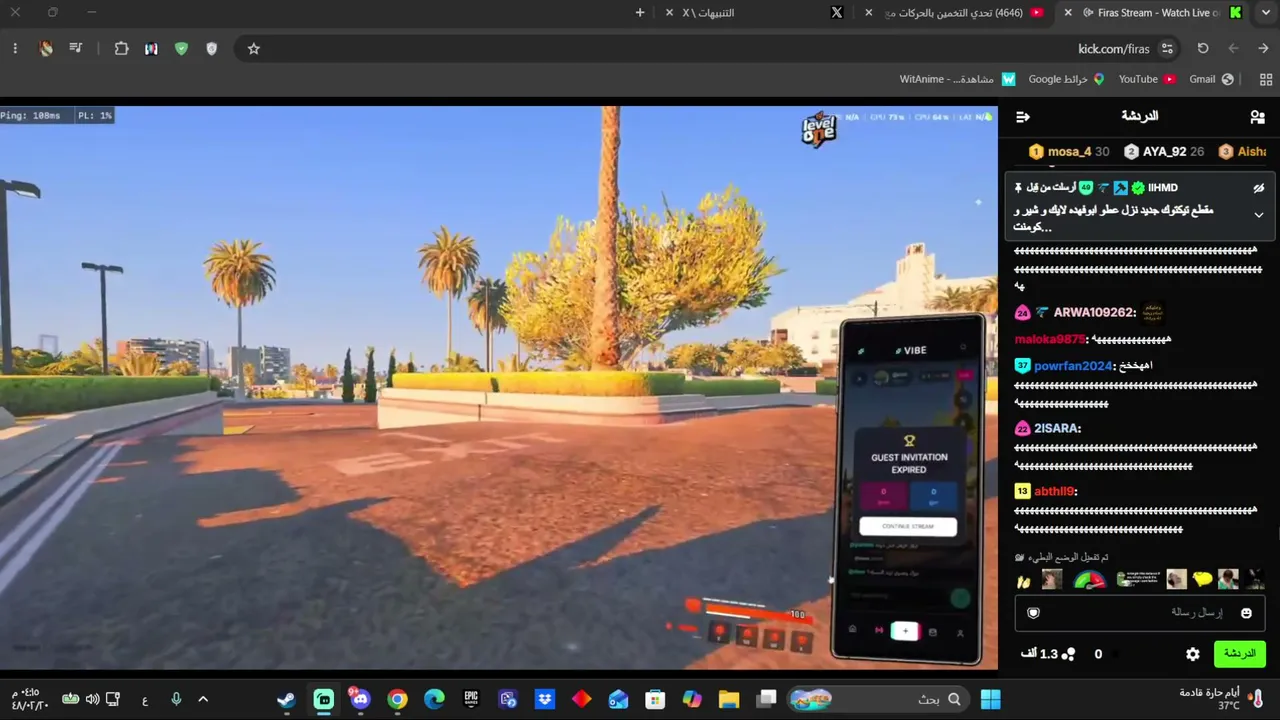The image size is (1280, 720).
Task: Click Continue Stream on the phone overlay
Action: click(908, 526)
